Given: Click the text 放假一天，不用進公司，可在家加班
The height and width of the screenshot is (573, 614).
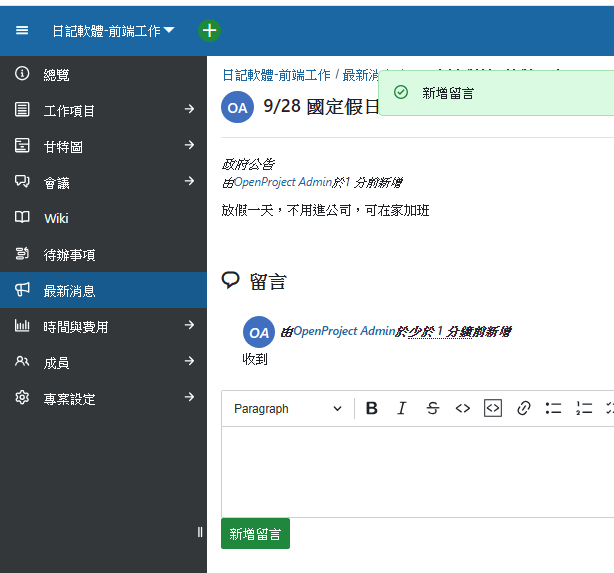Looking at the screenshot, I should point(325,211).
